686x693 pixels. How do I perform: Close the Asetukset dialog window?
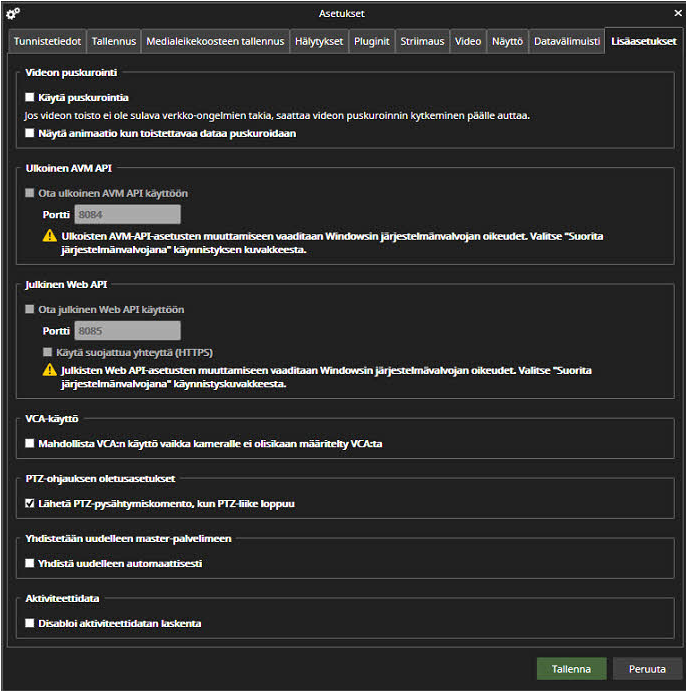672,13
